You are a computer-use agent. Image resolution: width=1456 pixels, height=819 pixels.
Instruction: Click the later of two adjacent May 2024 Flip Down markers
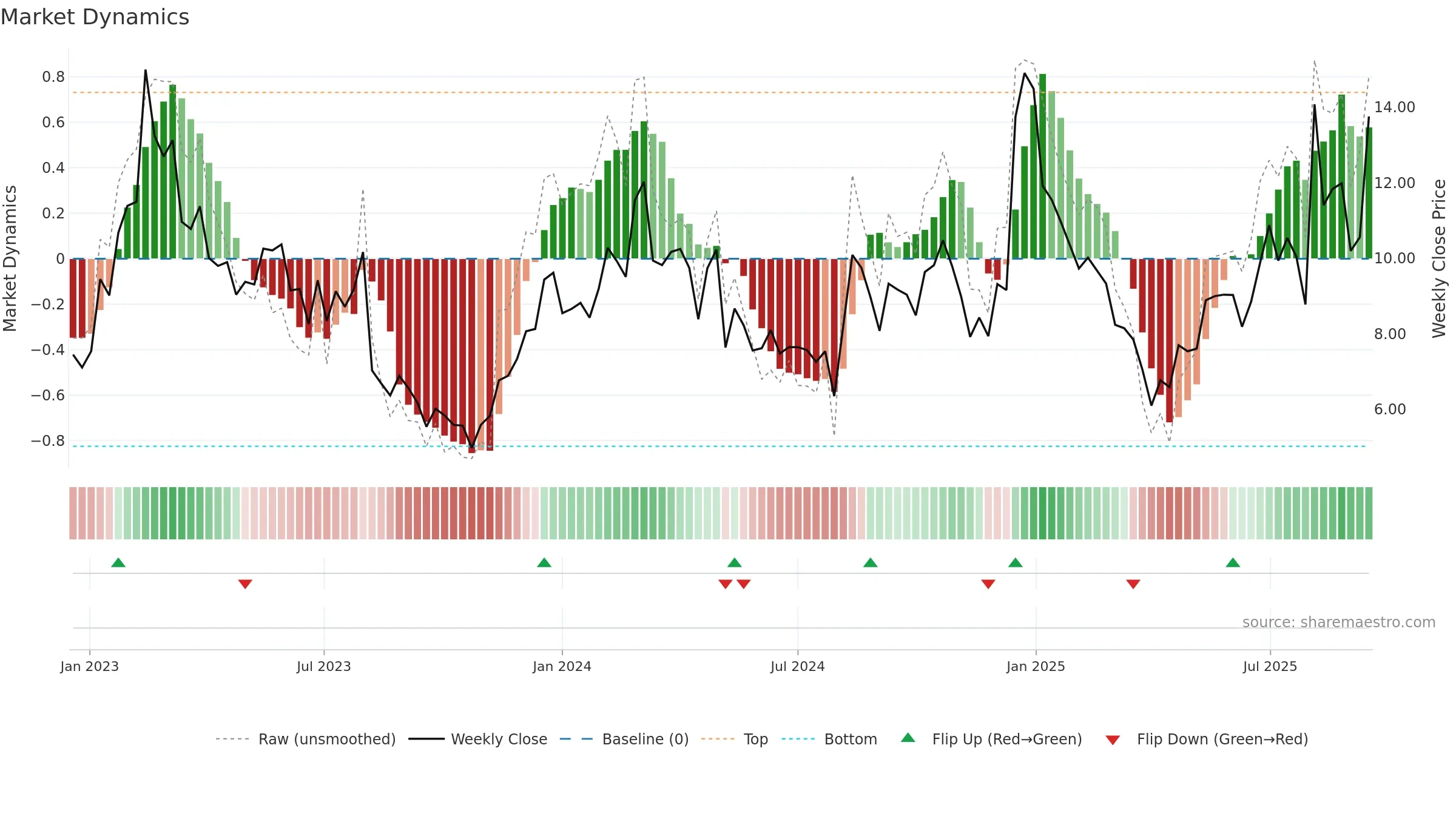[744, 584]
